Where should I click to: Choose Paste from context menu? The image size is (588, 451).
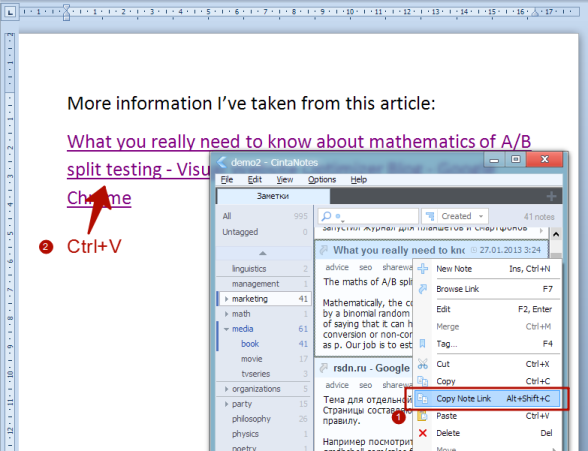(487, 416)
